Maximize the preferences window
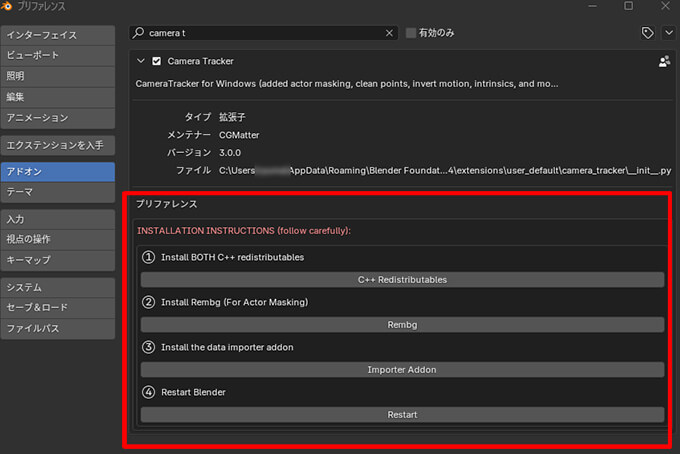The width and height of the screenshot is (680, 454). [628, 6]
